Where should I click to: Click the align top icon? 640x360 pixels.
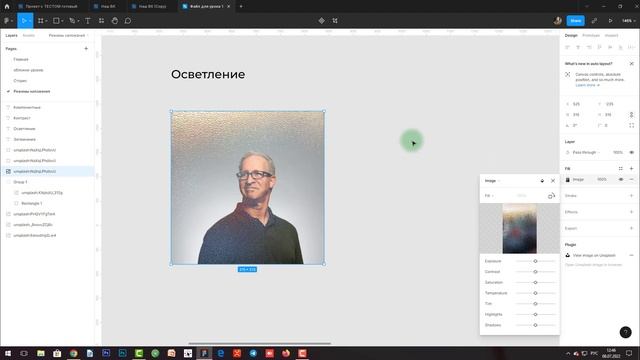point(599,47)
